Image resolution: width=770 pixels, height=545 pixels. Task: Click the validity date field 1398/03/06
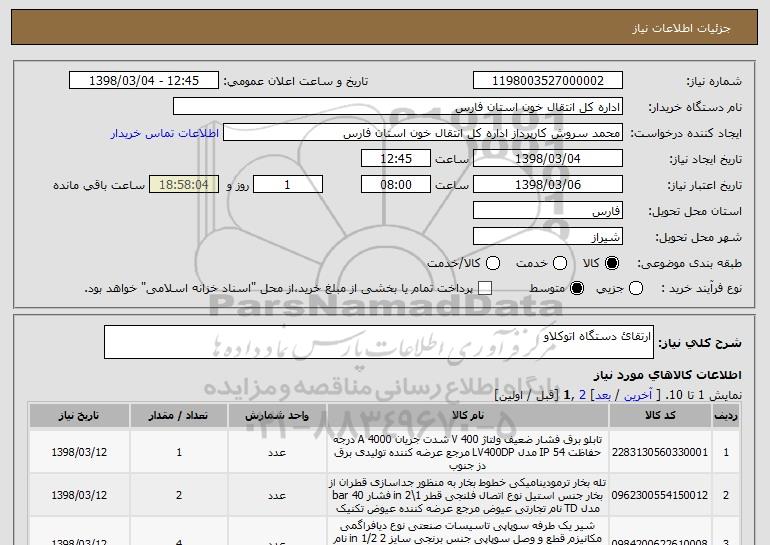pos(548,185)
